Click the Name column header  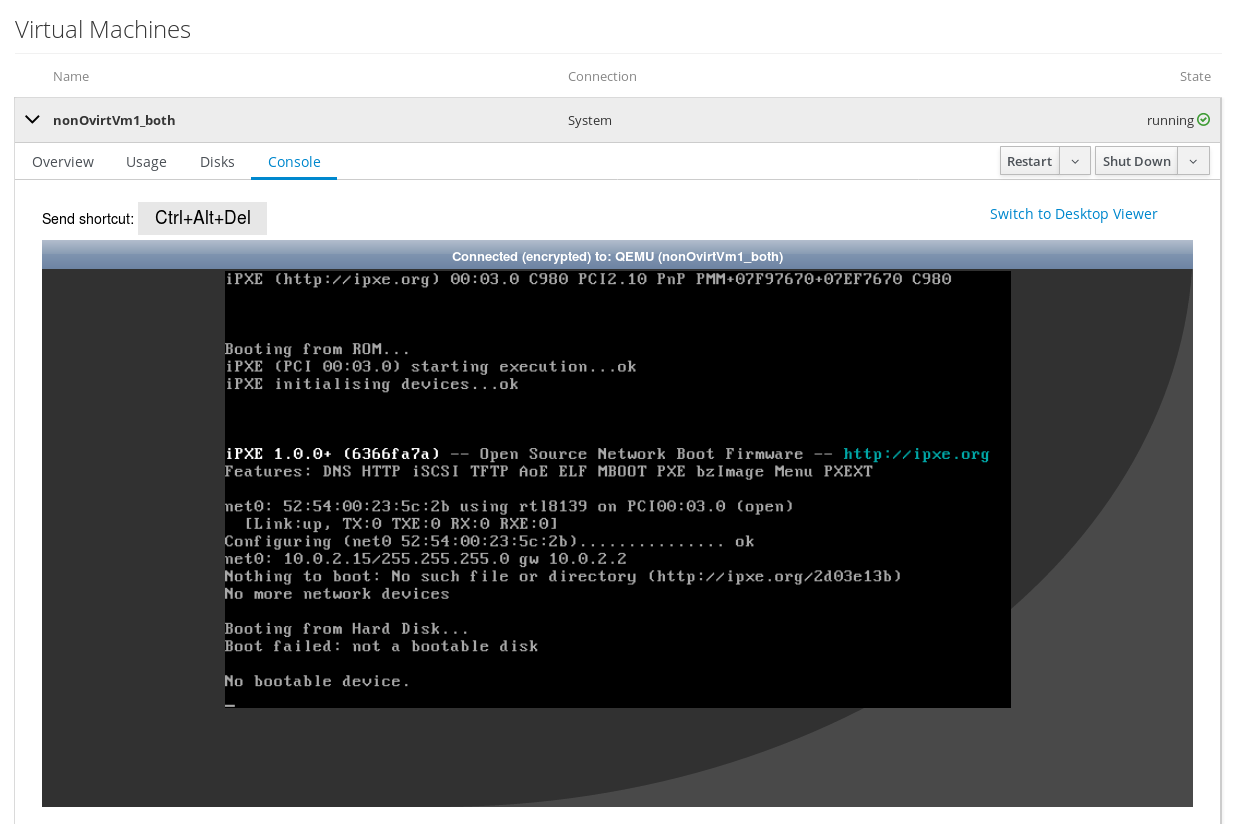(71, 77)
